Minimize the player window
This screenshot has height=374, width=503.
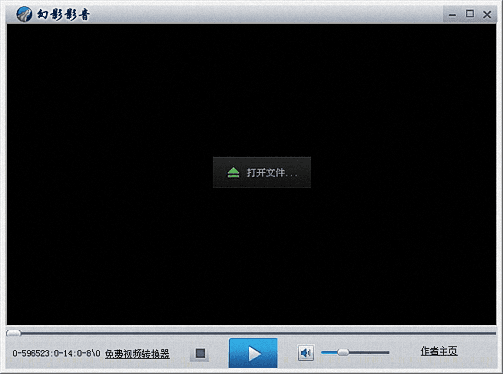coord(452,15)
